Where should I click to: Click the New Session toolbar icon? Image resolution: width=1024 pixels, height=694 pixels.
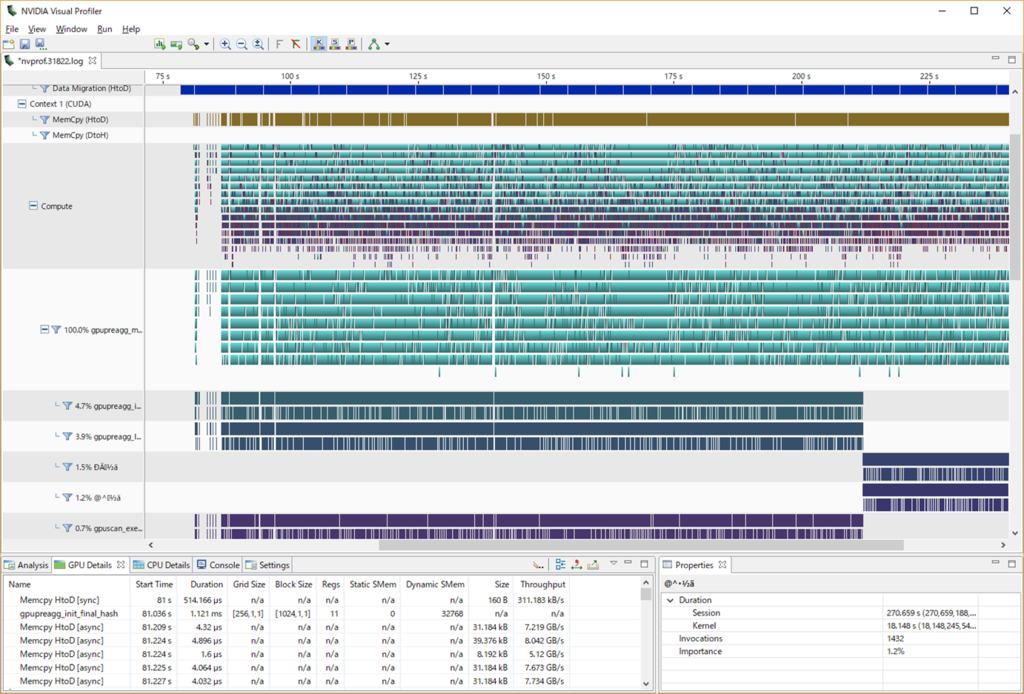8,44
